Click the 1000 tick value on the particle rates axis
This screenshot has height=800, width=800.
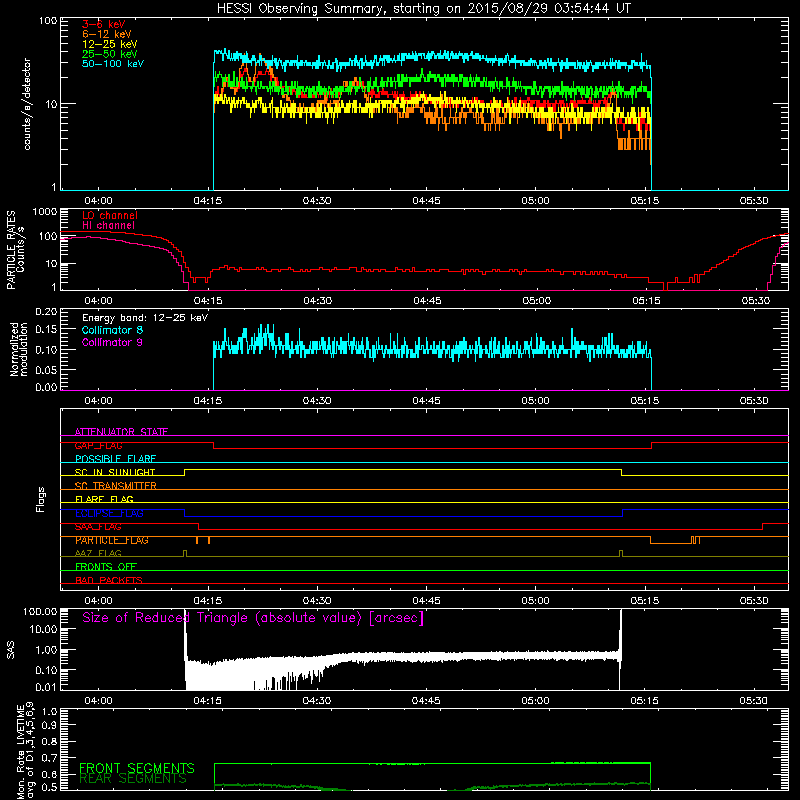click(44, 212)
